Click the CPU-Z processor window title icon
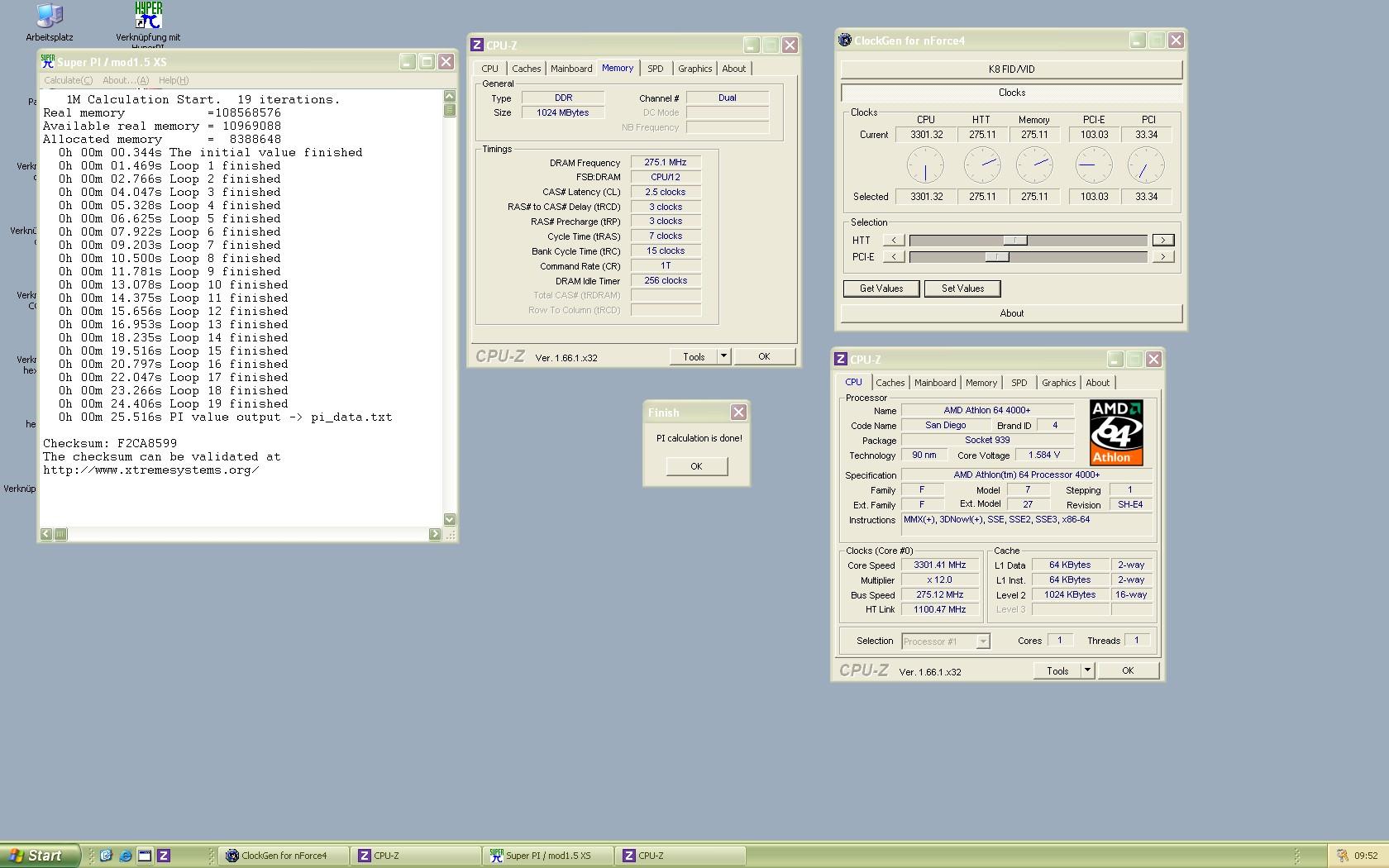 [x=841, y=360]
